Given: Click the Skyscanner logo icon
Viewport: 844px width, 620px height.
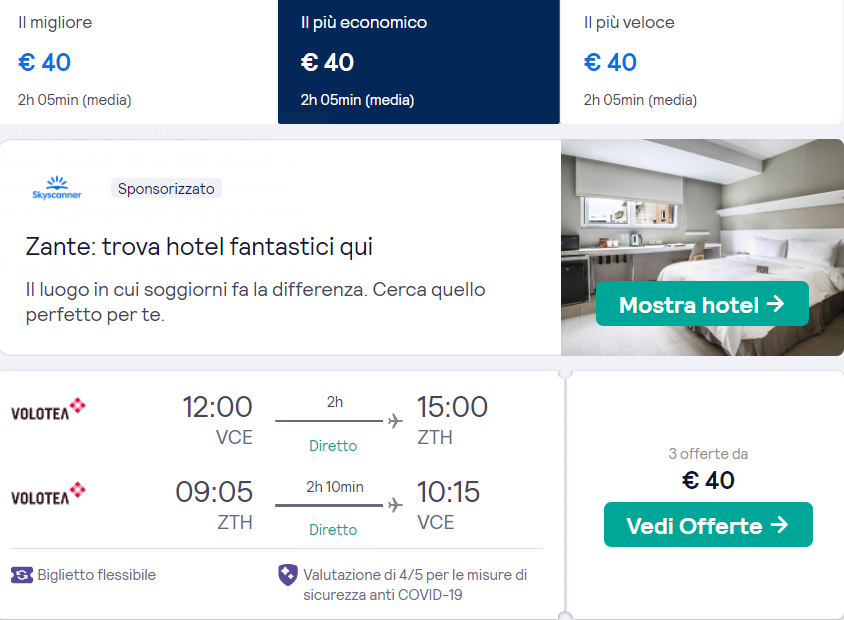Looking at the screenshot, I should (x=56, y=188).
